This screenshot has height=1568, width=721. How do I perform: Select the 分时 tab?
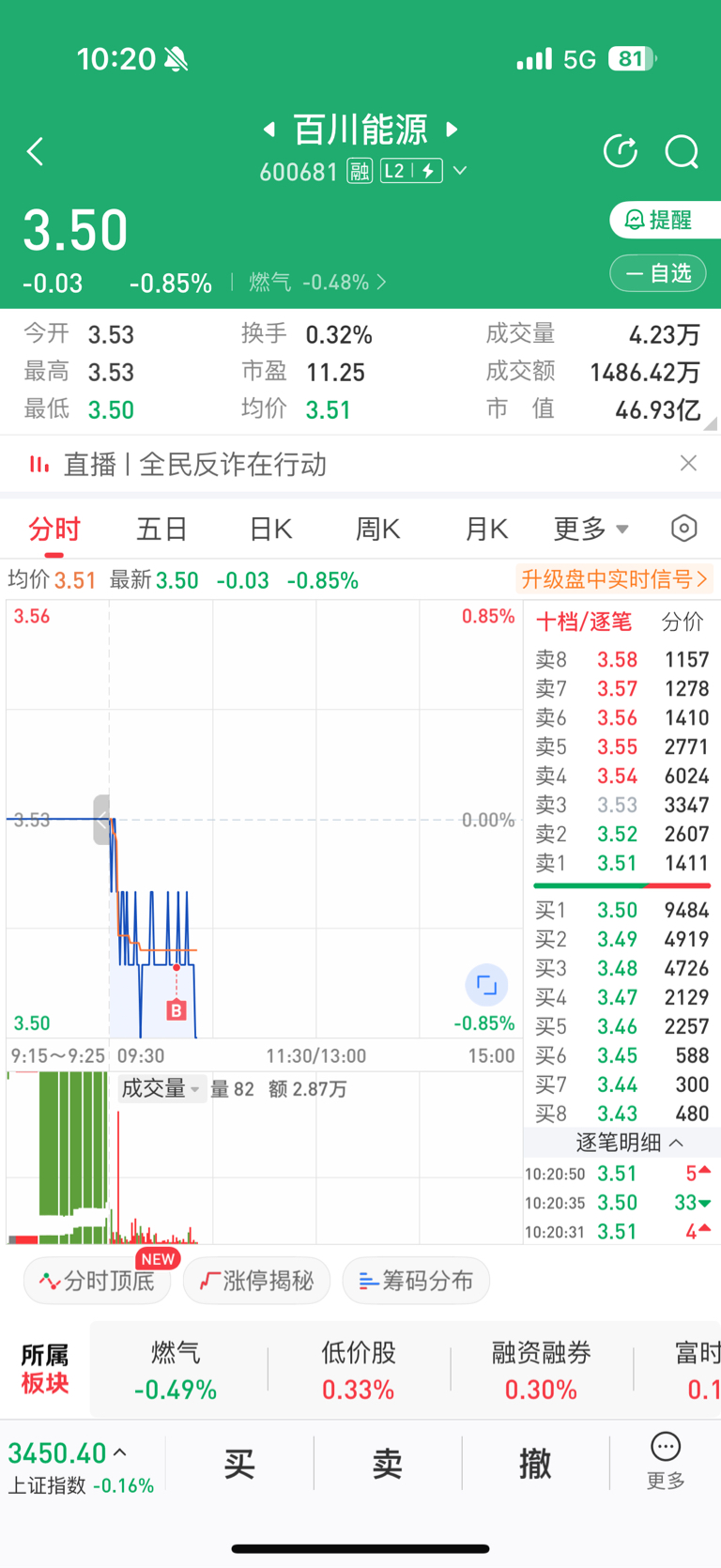tap(54, 530)
